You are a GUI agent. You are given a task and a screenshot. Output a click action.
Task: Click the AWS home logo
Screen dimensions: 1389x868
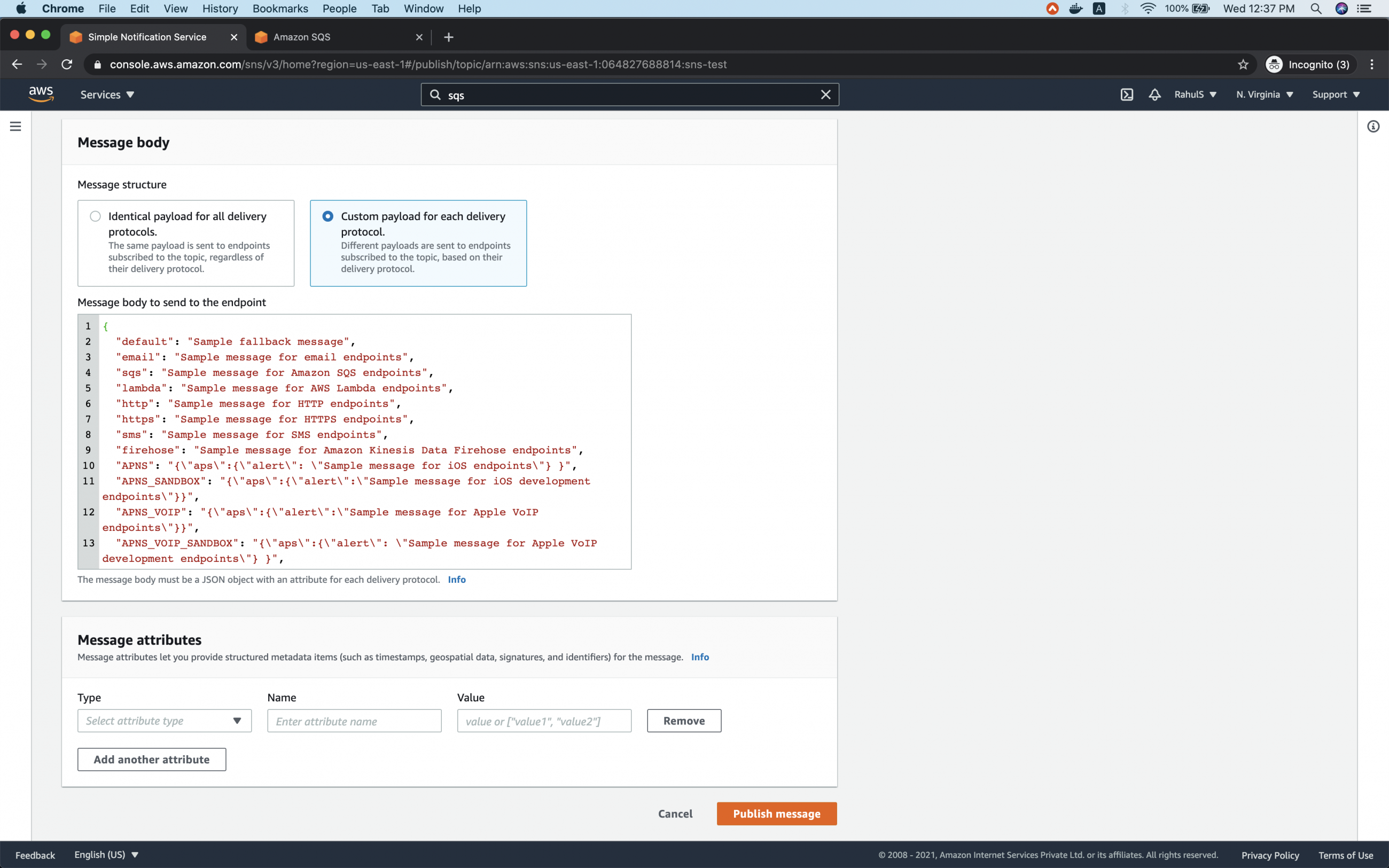point(41,93)
